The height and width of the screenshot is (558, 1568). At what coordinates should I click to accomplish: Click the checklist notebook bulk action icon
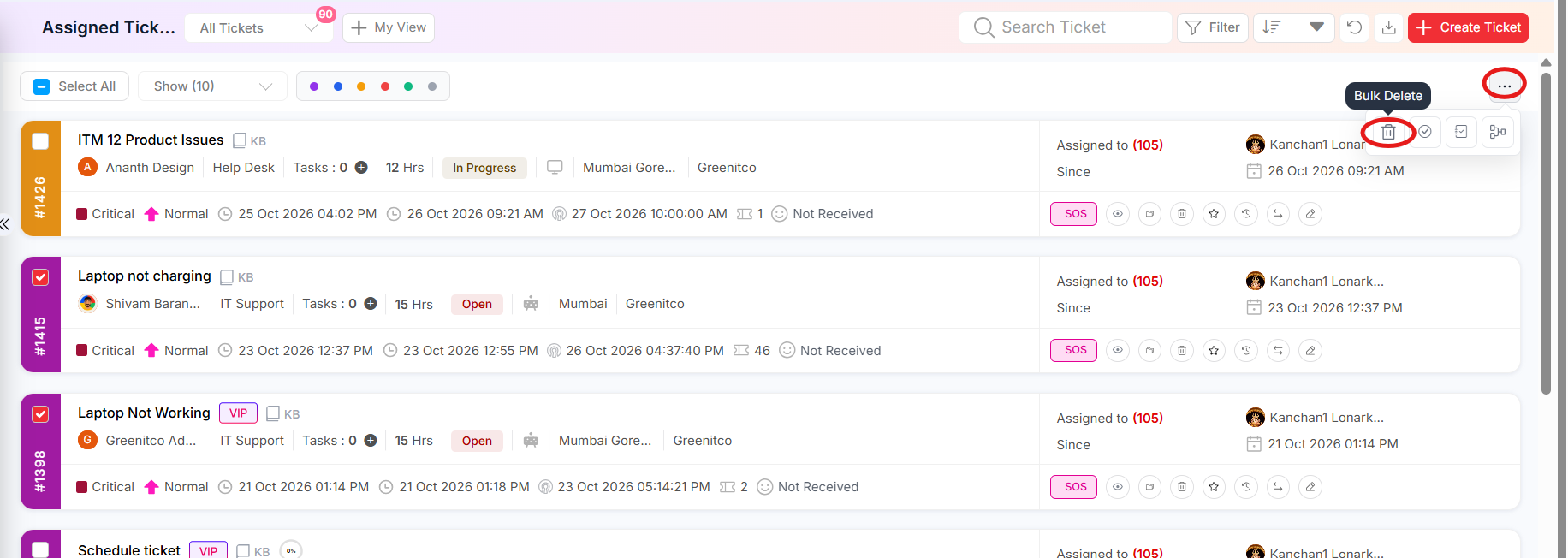1461,132
